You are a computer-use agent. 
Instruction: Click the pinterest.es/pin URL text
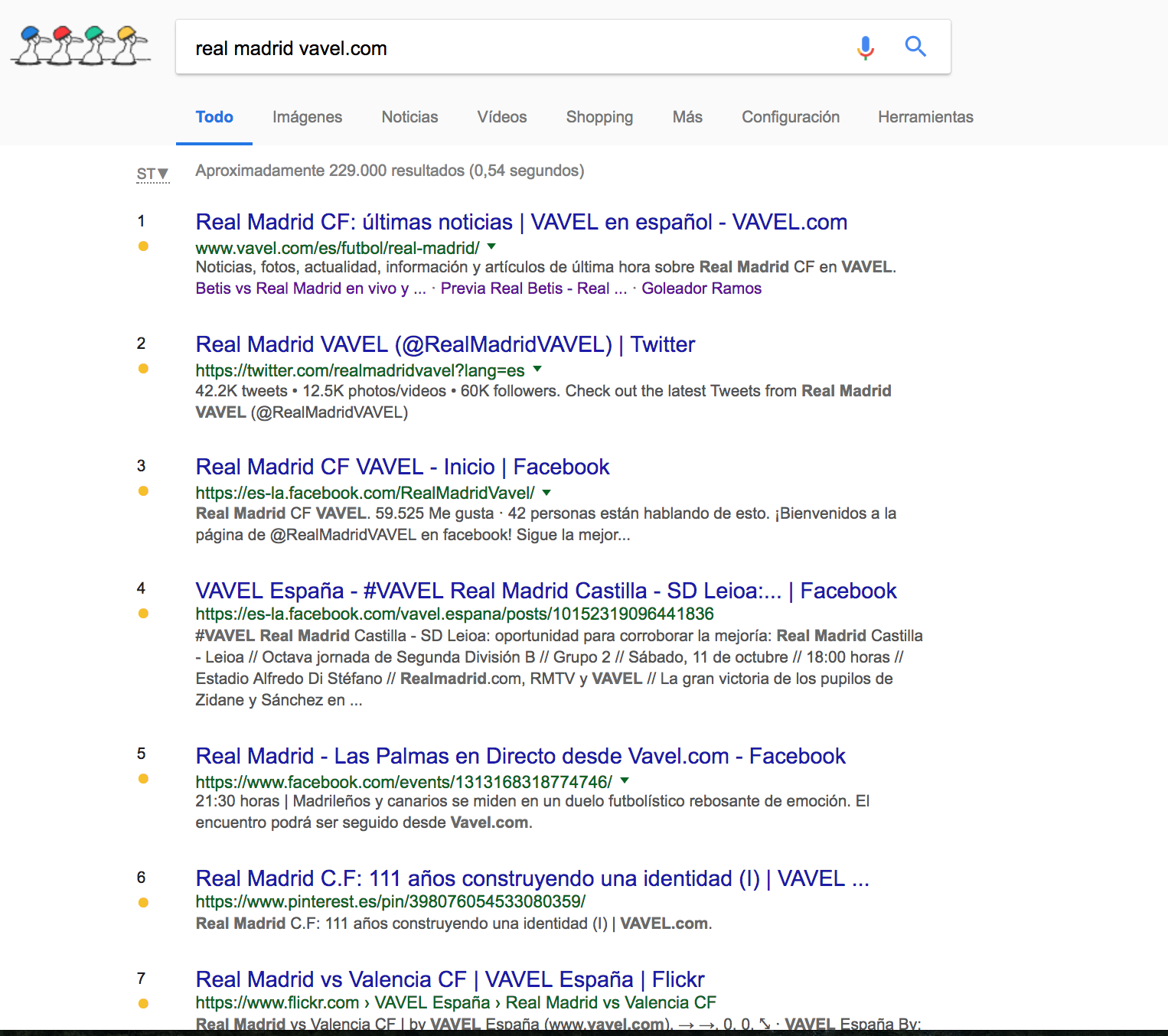[390, 901]
